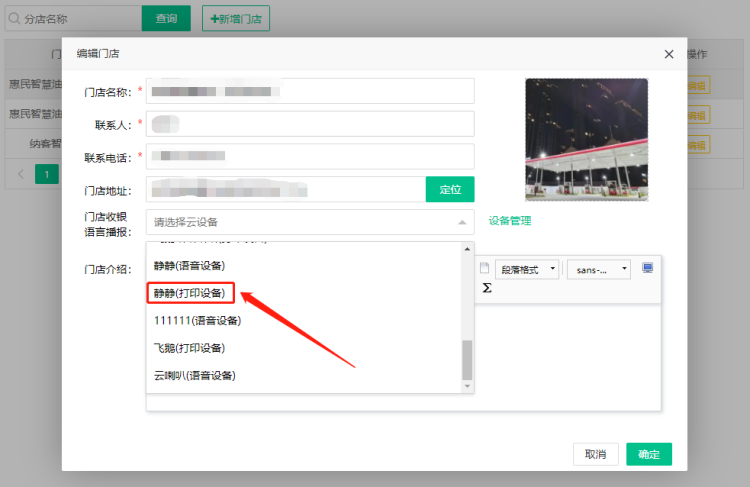
Task: Click the Σ formula icon in editor
Action: pyautogui.click(x=487, y=288)
